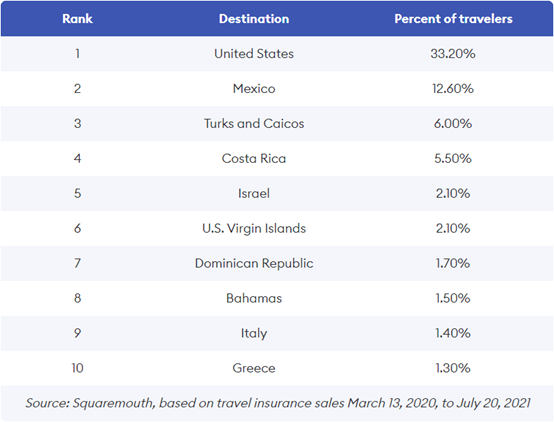This screenshot has height=422, width=554.
Task: Select the Italy destination cell
Action: click(254, 334)
